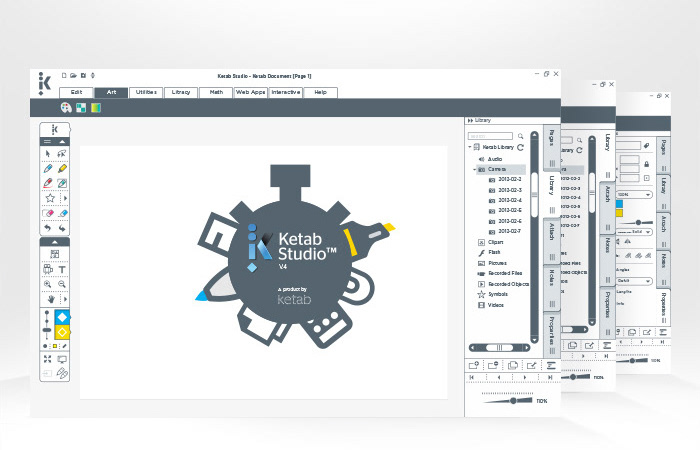Select the blue eraser tool
Image resolution: width=700 pixels, height=450 pixels.
pyautogui.click(x=62, y=213)
